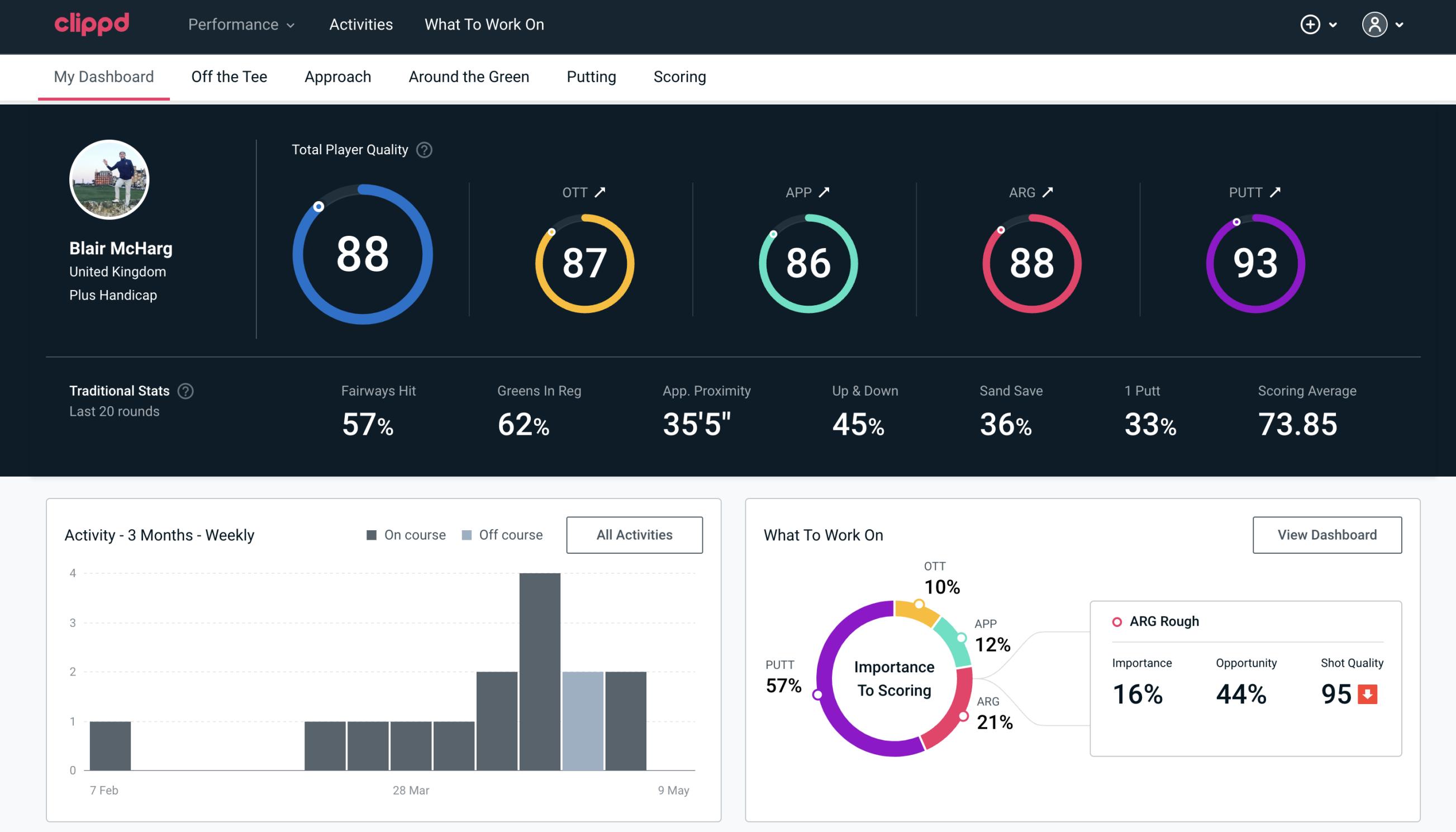Click the user profile account icon
This screenshot has width=1456, height=832.
coord(1375,24)
